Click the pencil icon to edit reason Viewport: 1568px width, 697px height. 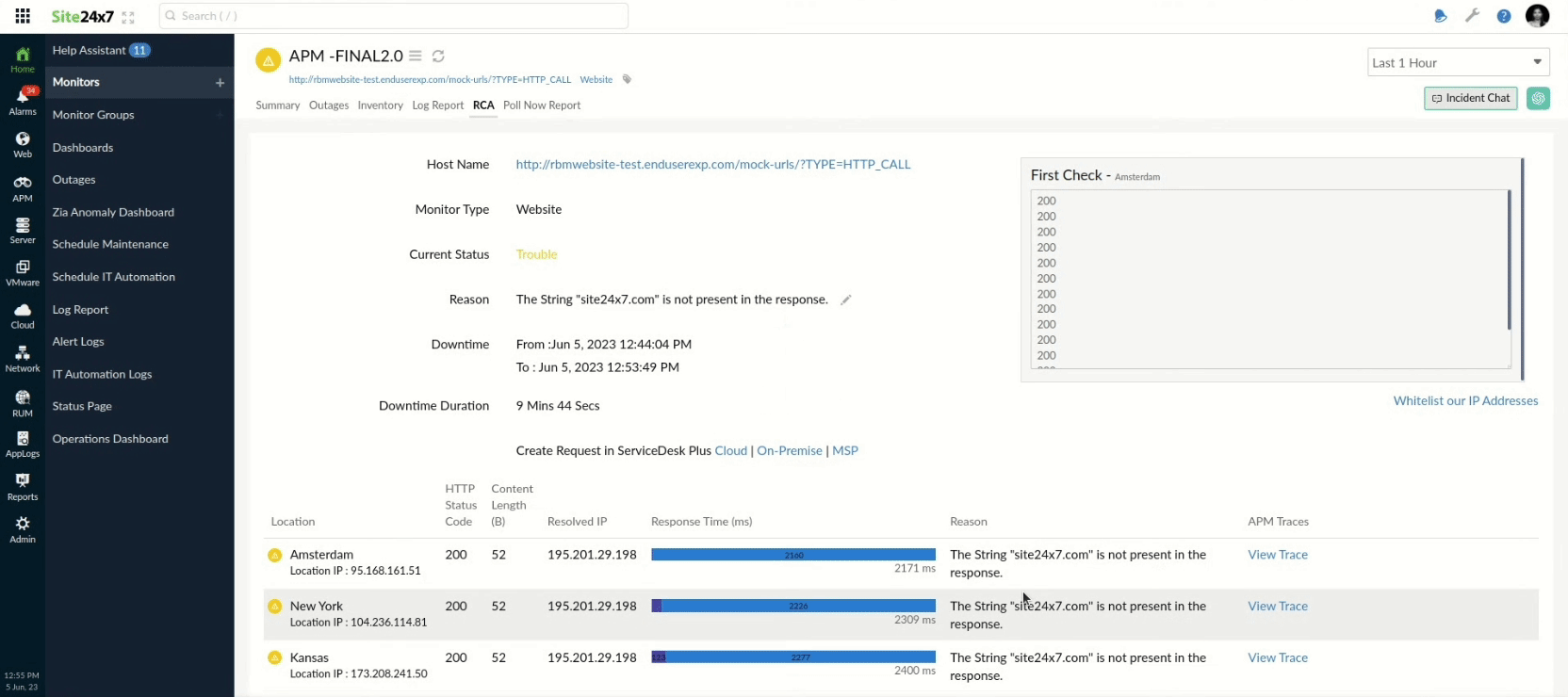pyautogui.click(x=845, y=300)
